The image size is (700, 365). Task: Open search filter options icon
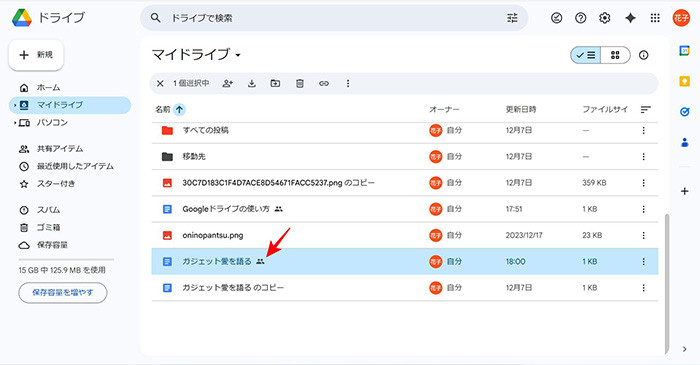click(x=512, y=18)
